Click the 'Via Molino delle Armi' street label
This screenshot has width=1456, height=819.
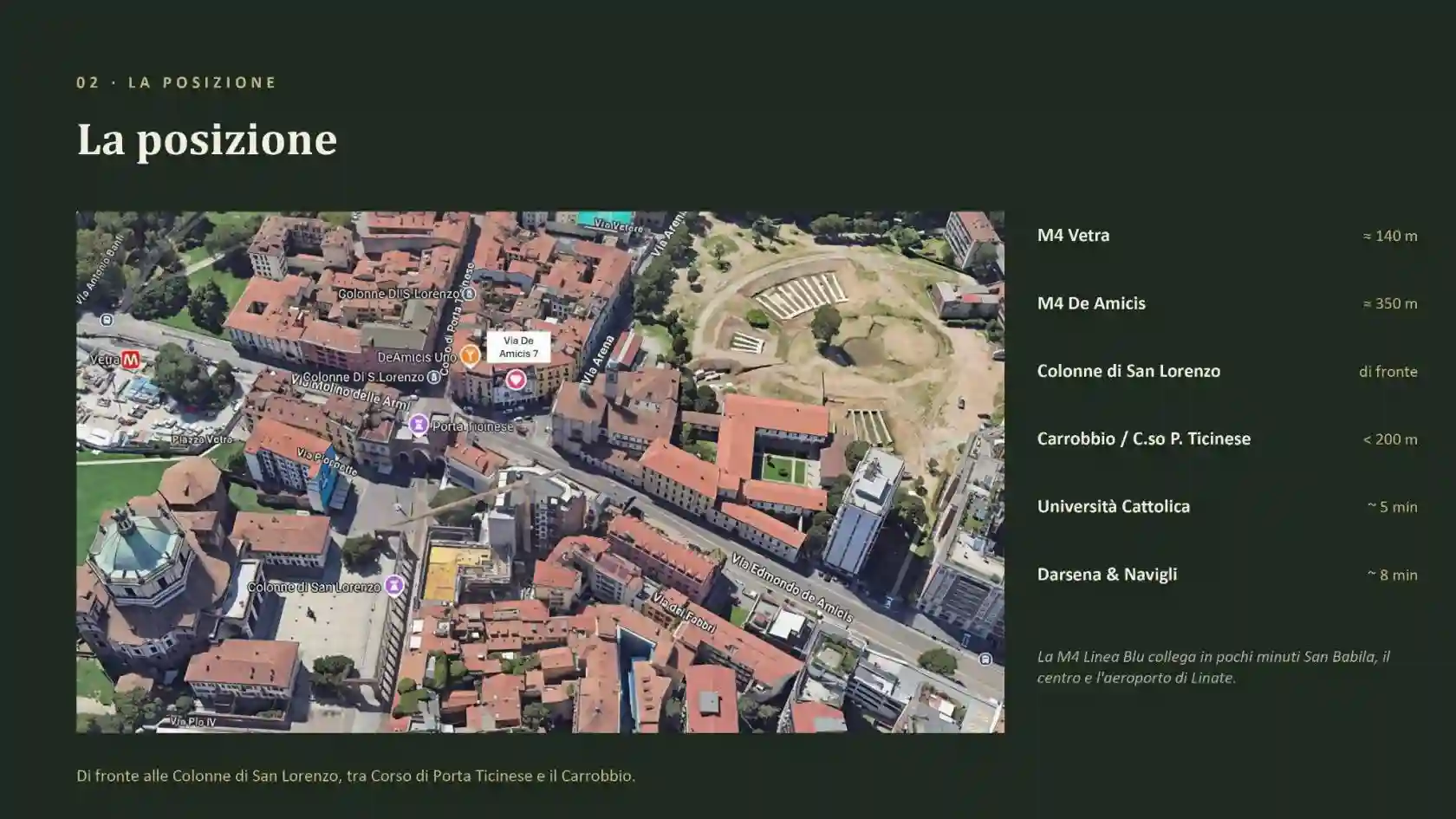click(350, 393)
